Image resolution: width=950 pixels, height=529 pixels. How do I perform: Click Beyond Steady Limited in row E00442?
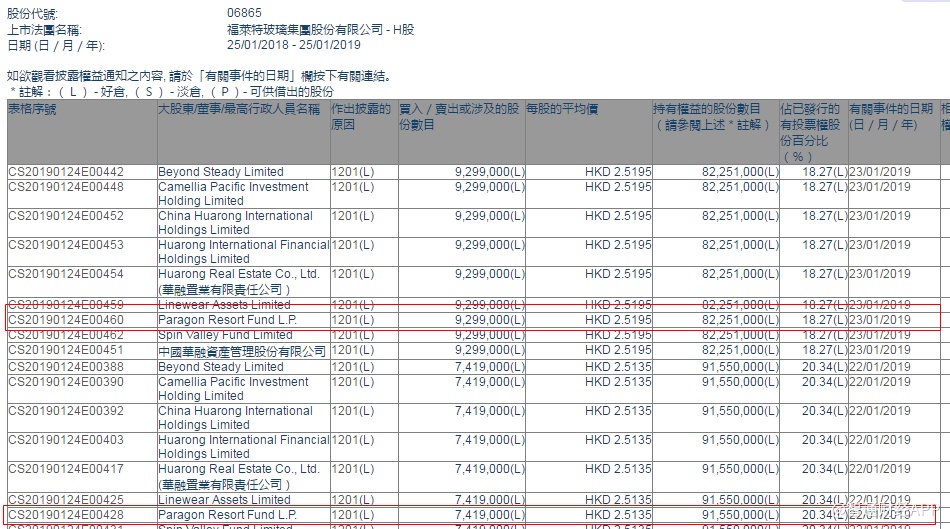click(221, 172)
